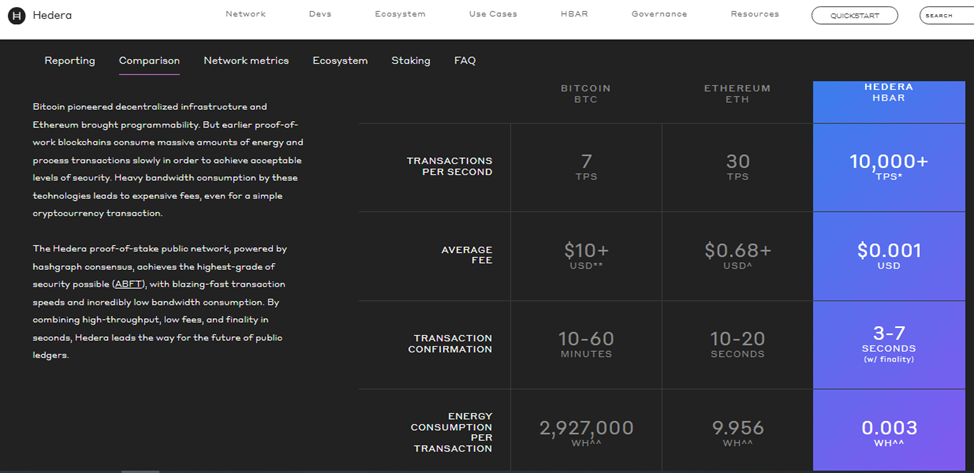
Task: Switch to the Staking tab
Action: coord(411,61)
